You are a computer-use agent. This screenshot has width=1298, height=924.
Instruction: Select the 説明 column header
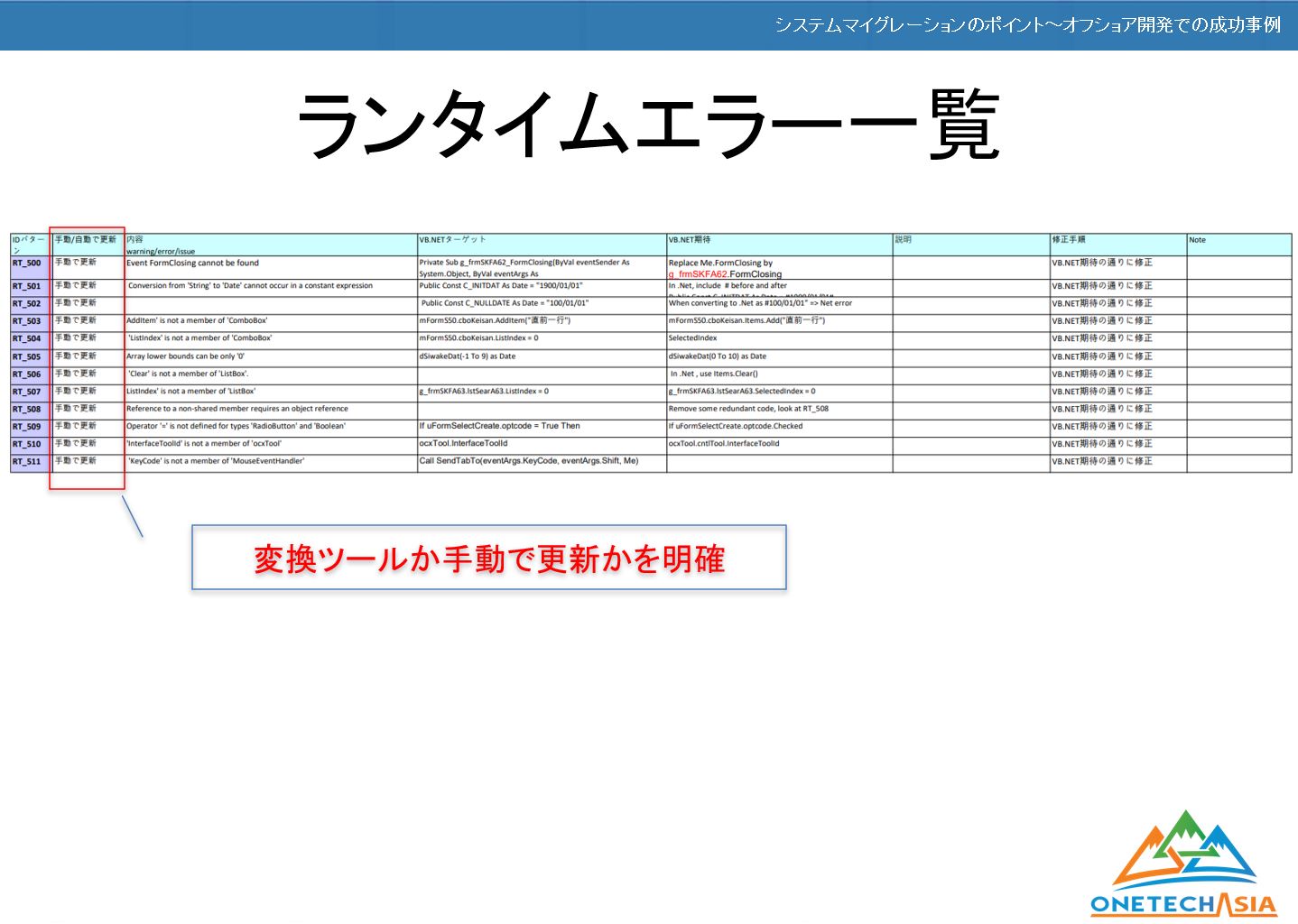point(971,245)
